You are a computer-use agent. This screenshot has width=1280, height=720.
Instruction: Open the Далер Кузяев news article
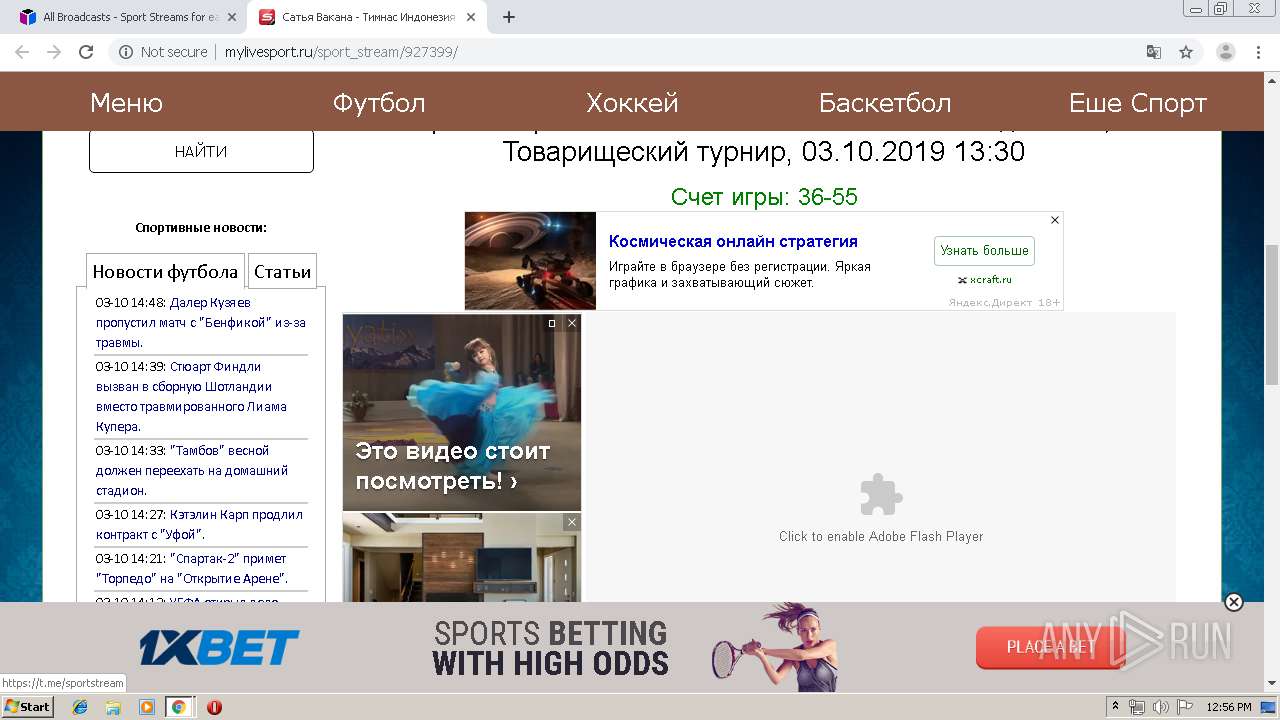200,322
